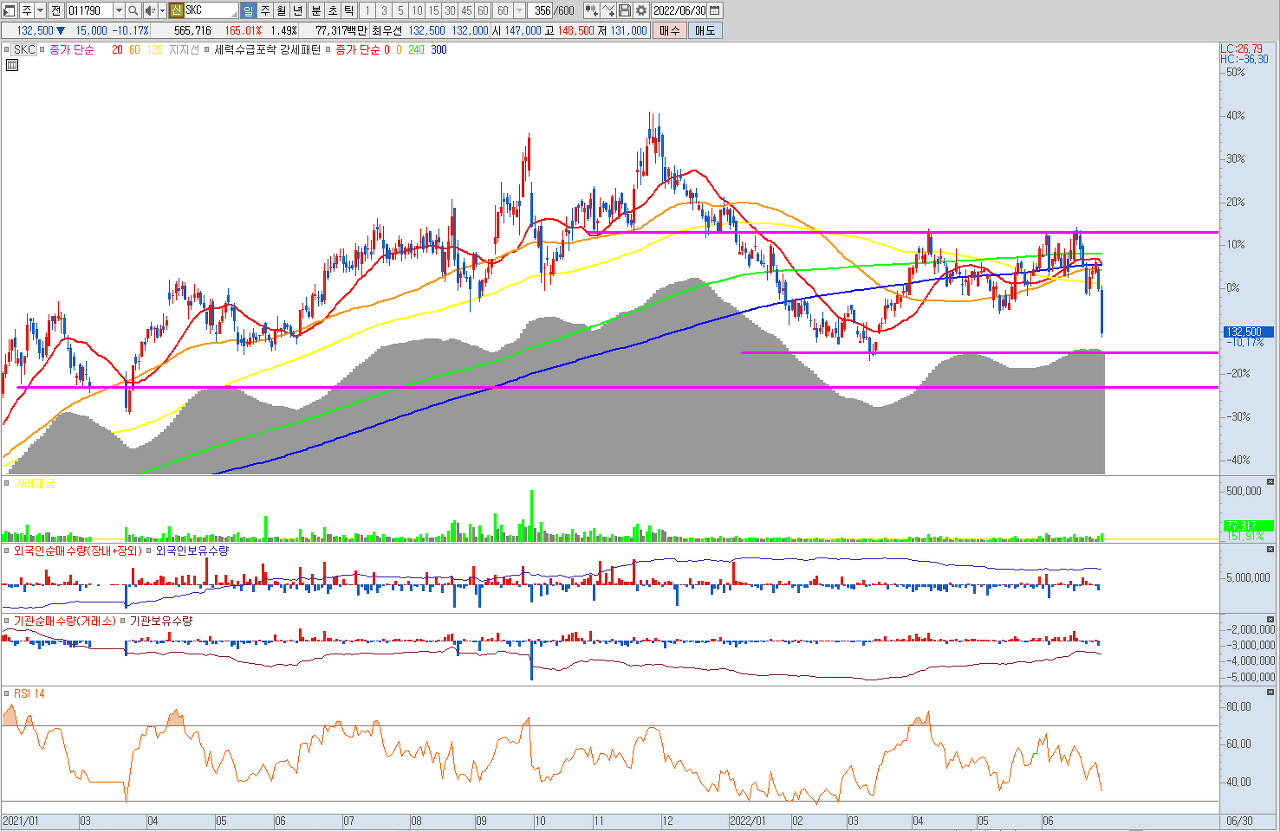Click the red 20 moving average value

pyautogui.click(x=117, y=49)
